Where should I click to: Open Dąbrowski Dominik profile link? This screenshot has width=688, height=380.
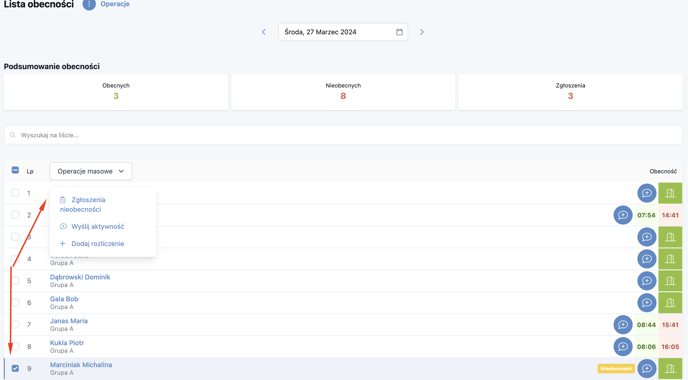(80, 277)
